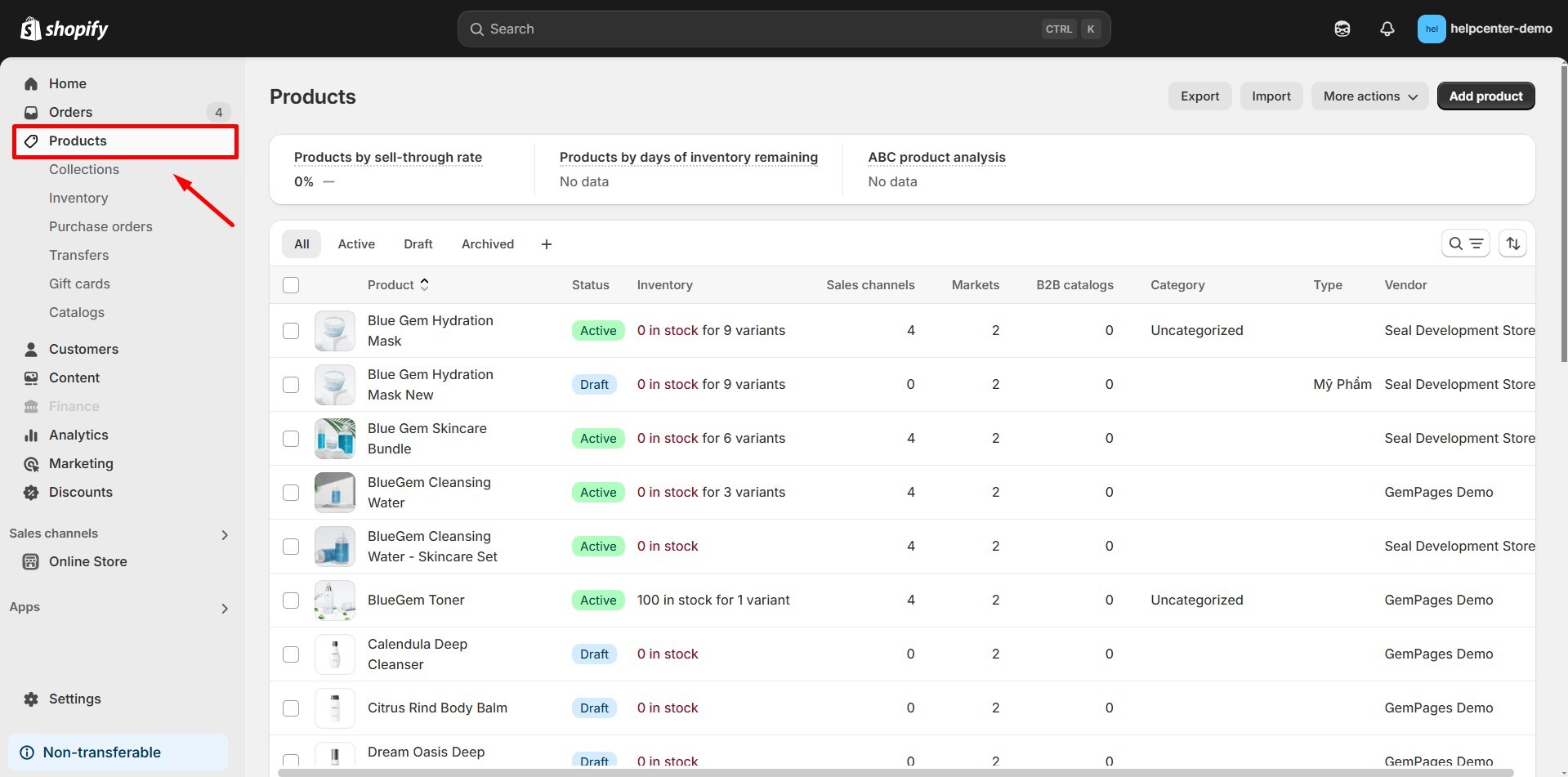The image size is (1568, 777).
Task: Expand the Sales channels section
Action: click(x=225, y=535)
